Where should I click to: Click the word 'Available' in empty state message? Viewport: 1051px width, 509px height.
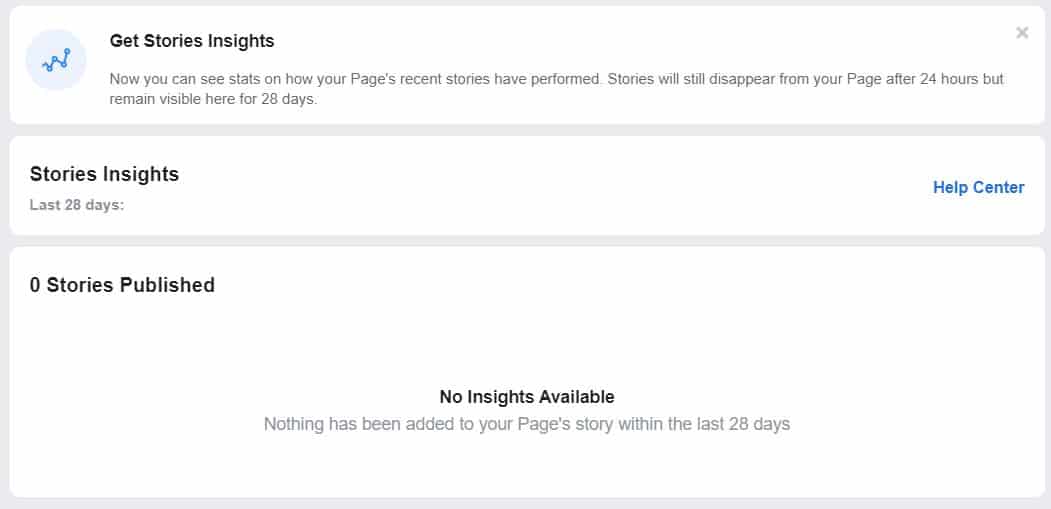[x=574, y=397]
